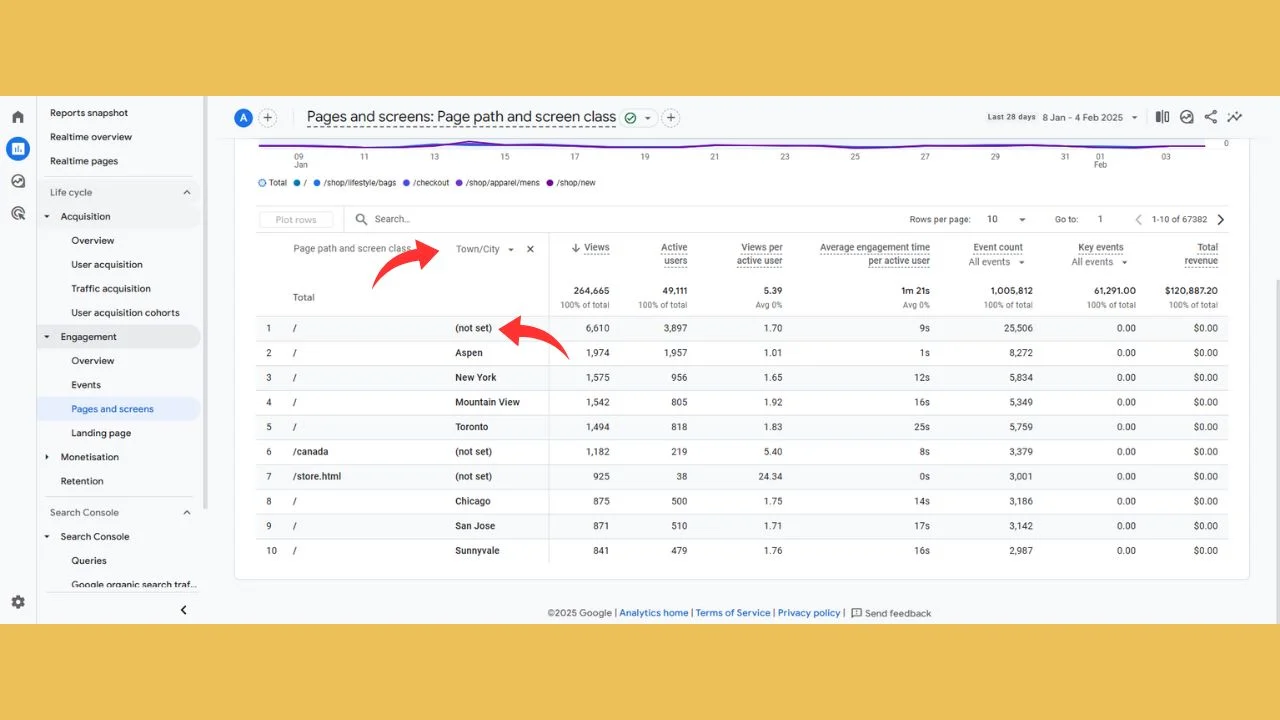Click the Go to page number field
The width and height of the screenshot is (1280, 720).
tap(1101, 219)
